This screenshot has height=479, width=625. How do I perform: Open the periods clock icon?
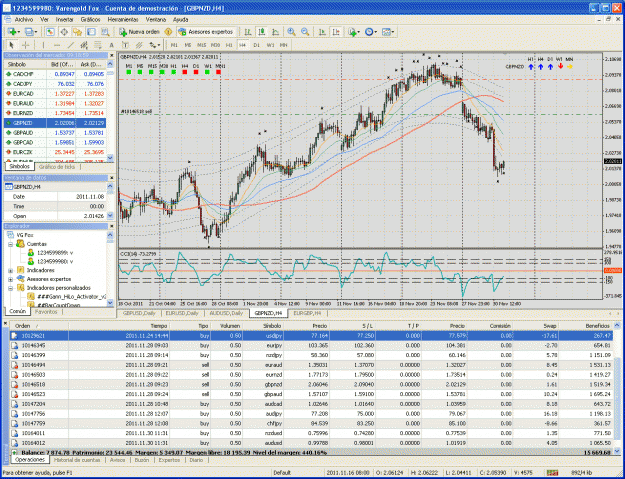pos(369,32)
